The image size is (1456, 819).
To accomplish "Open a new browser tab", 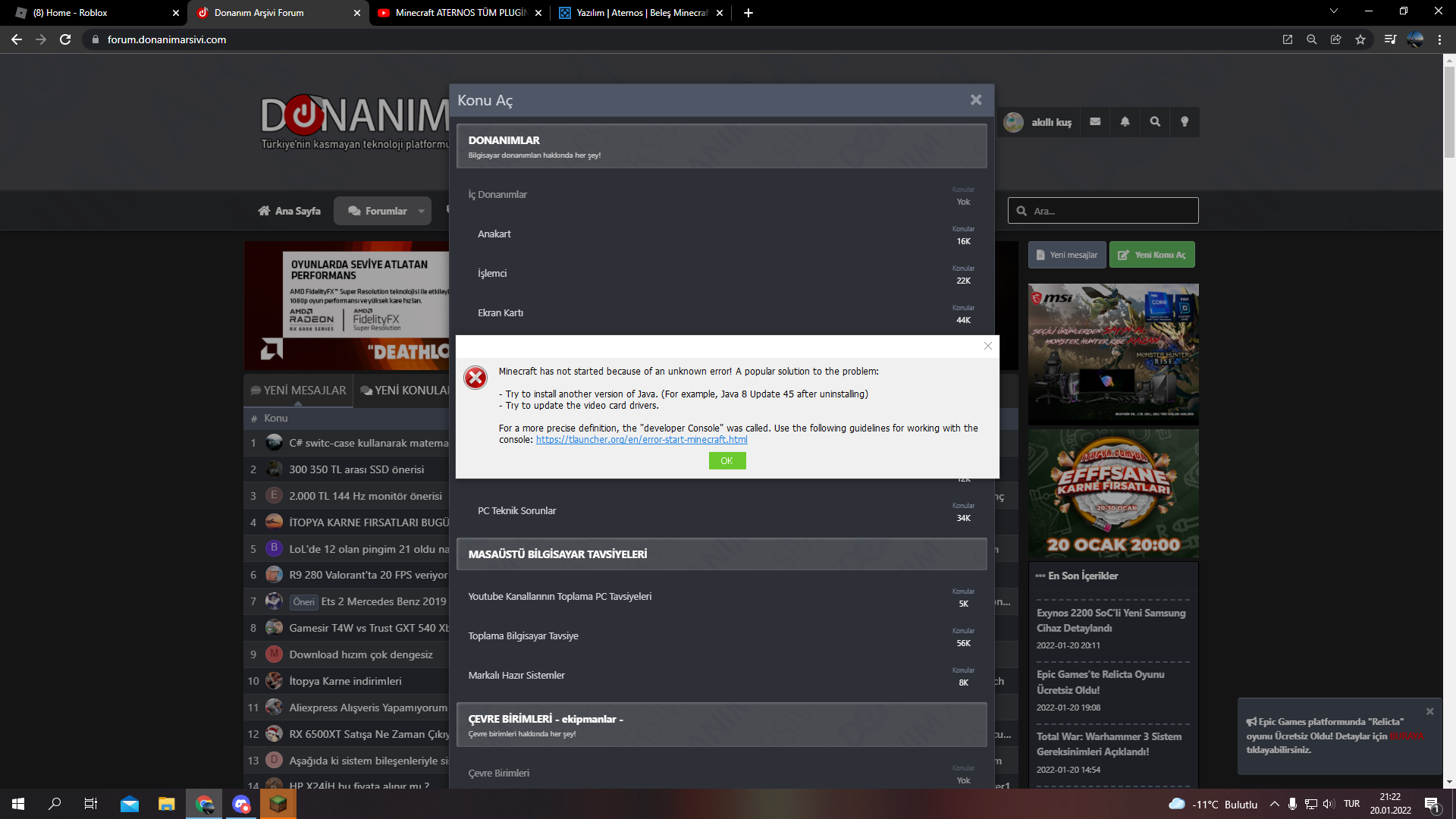I will (x=748, y=13).
